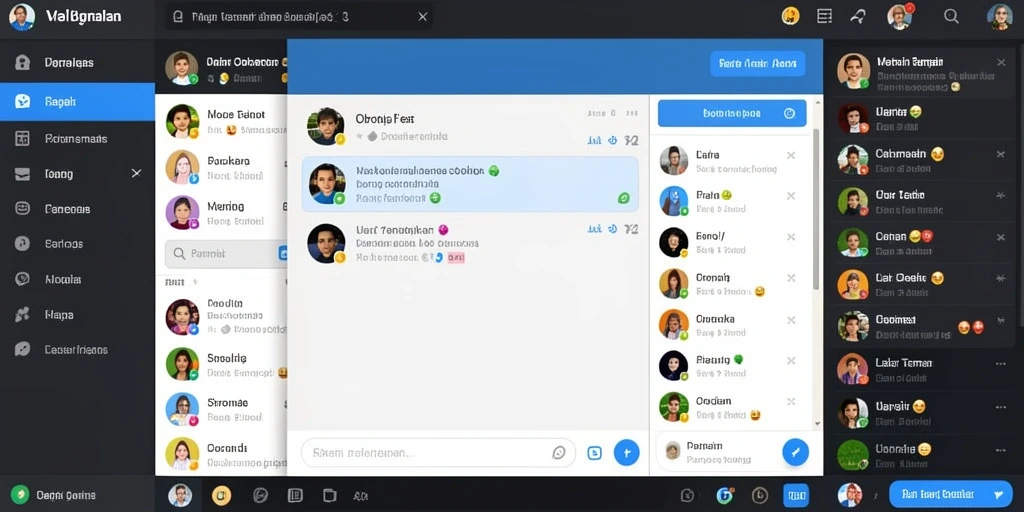1024x512 pixels.
Task: Remove Oroaaka with its X
Action: (791, 320)
